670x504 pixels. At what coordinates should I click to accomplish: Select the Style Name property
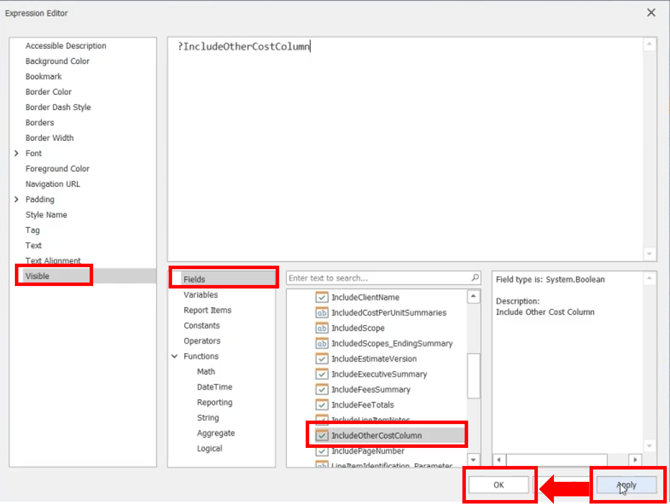tap(46, 215)
